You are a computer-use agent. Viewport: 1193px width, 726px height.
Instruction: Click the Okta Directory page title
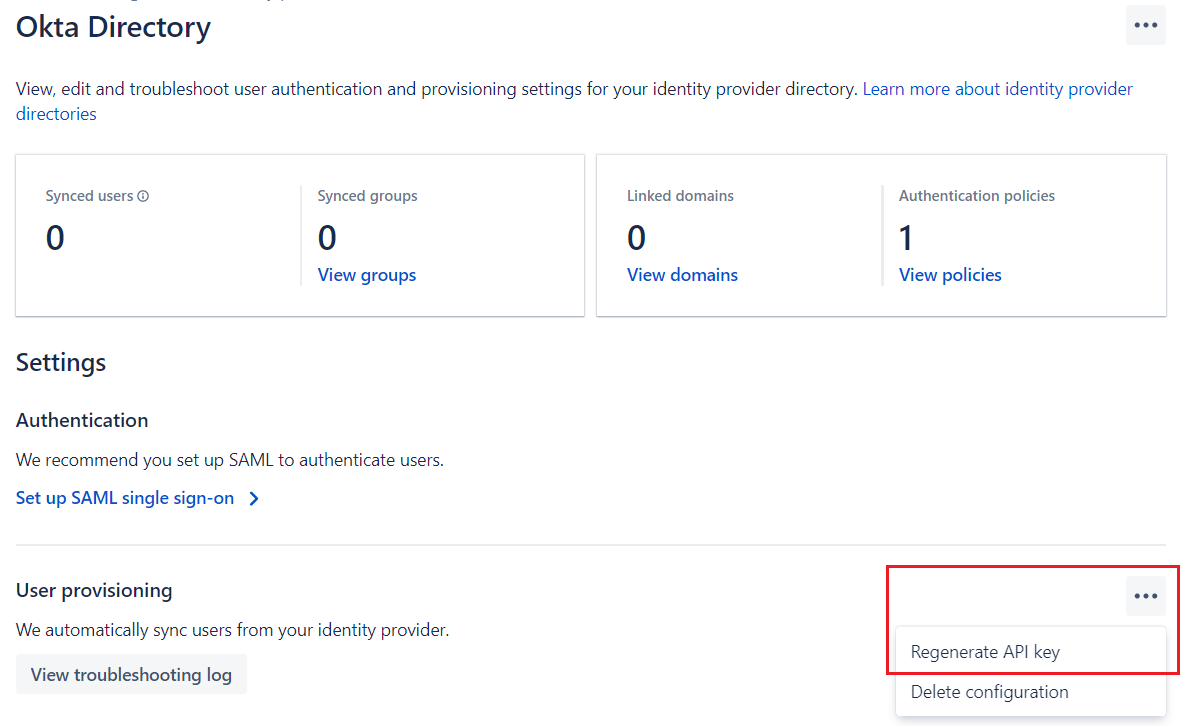pos(113,27)
